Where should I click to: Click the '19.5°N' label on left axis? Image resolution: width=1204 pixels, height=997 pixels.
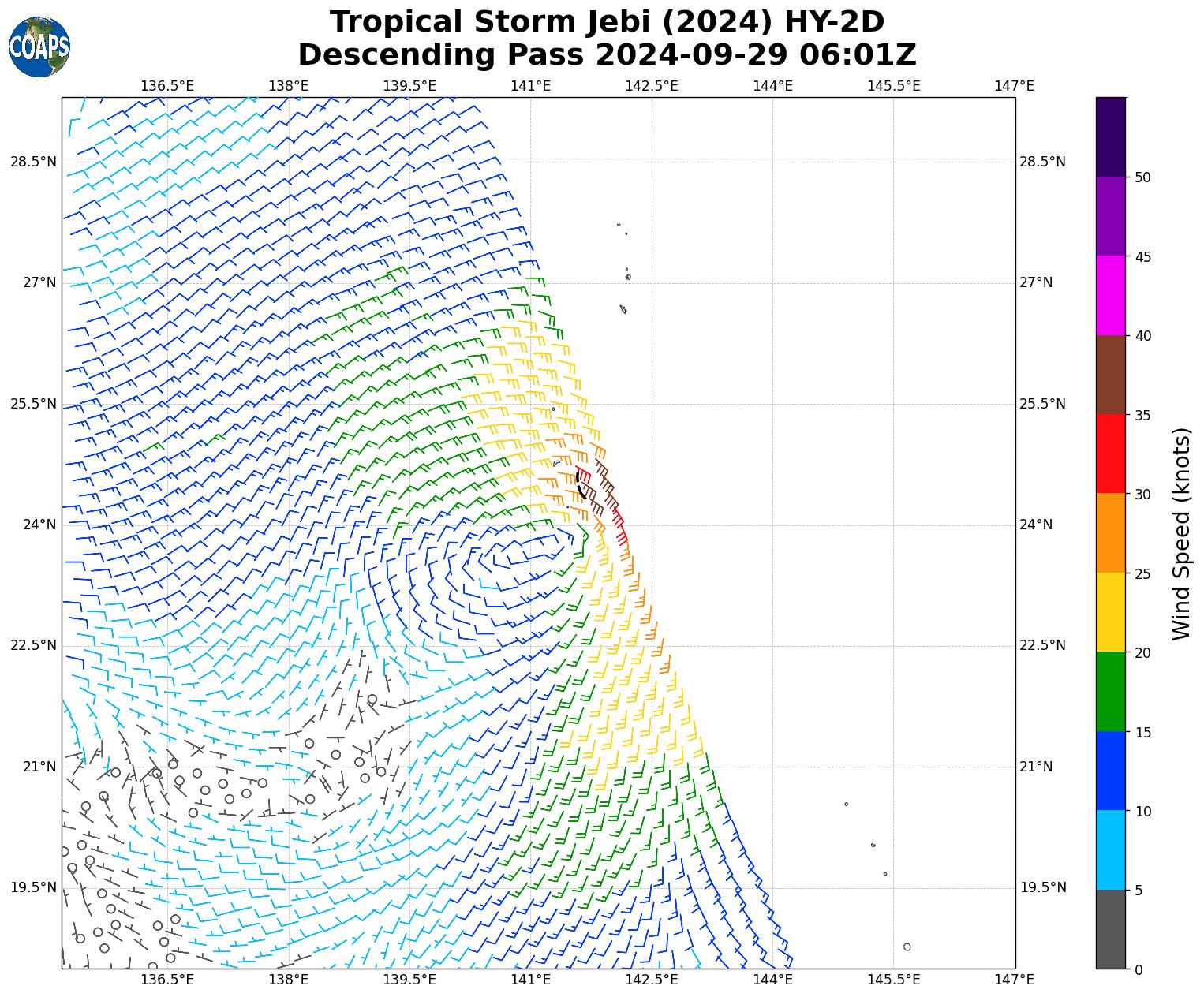point(33,887)
